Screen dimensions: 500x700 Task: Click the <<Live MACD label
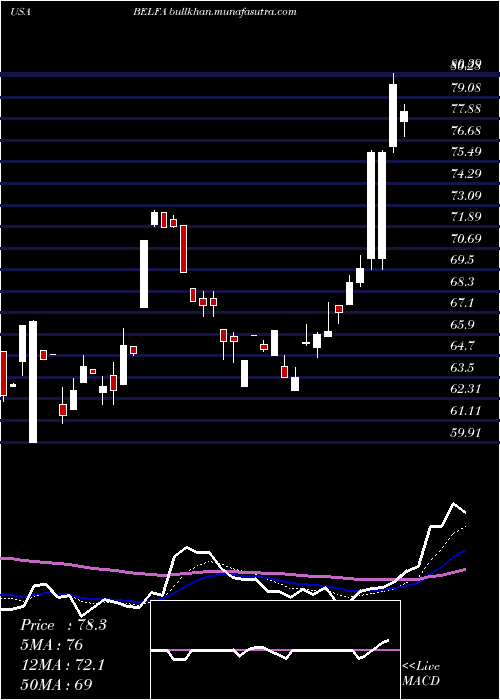[x=421, y=674]
